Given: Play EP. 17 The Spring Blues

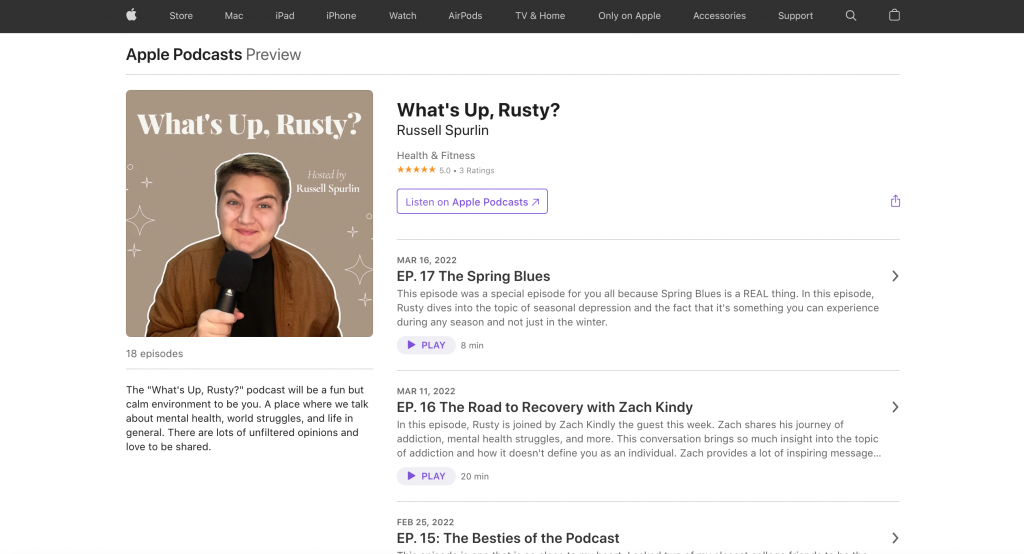Looking at the screenshot, I should (426, 345).
